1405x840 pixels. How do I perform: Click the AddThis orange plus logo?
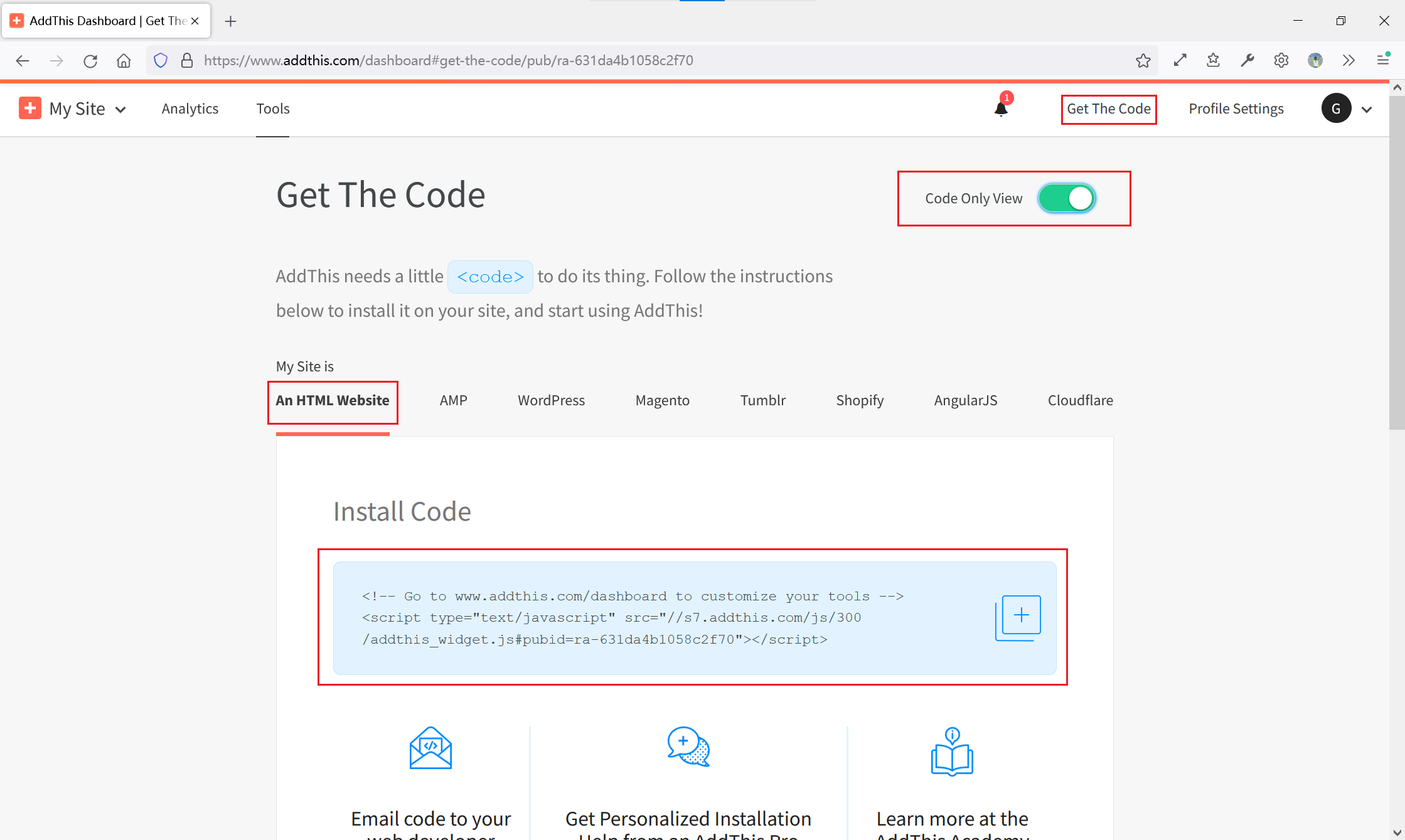29,108
